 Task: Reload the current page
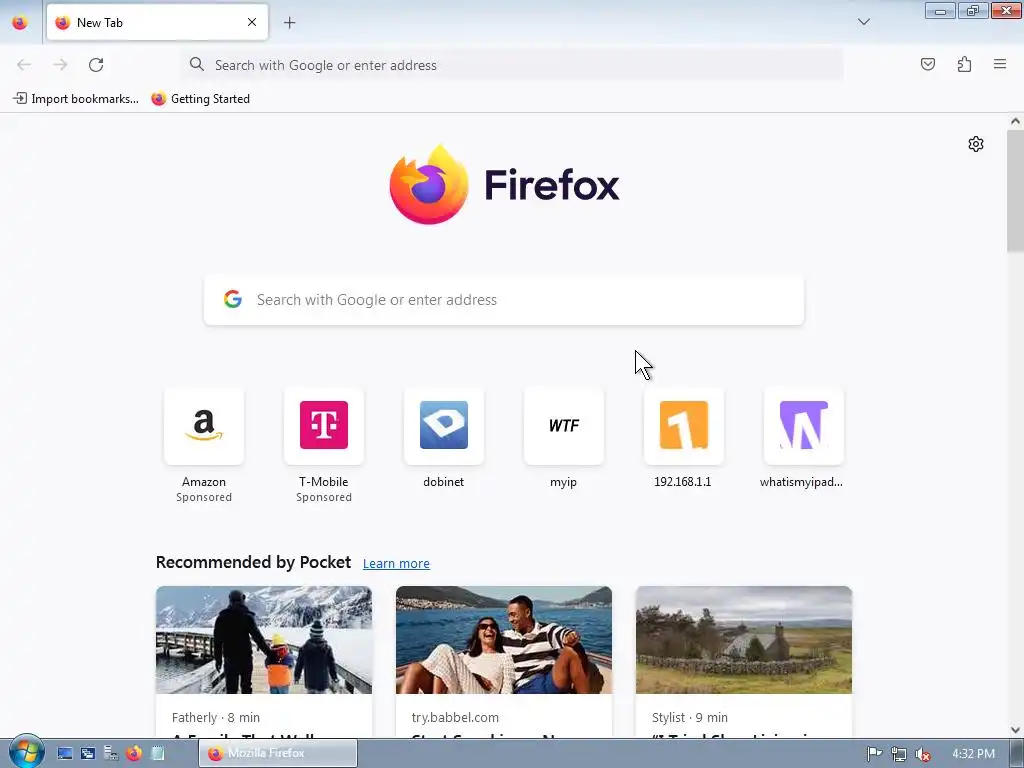[96, 65]
